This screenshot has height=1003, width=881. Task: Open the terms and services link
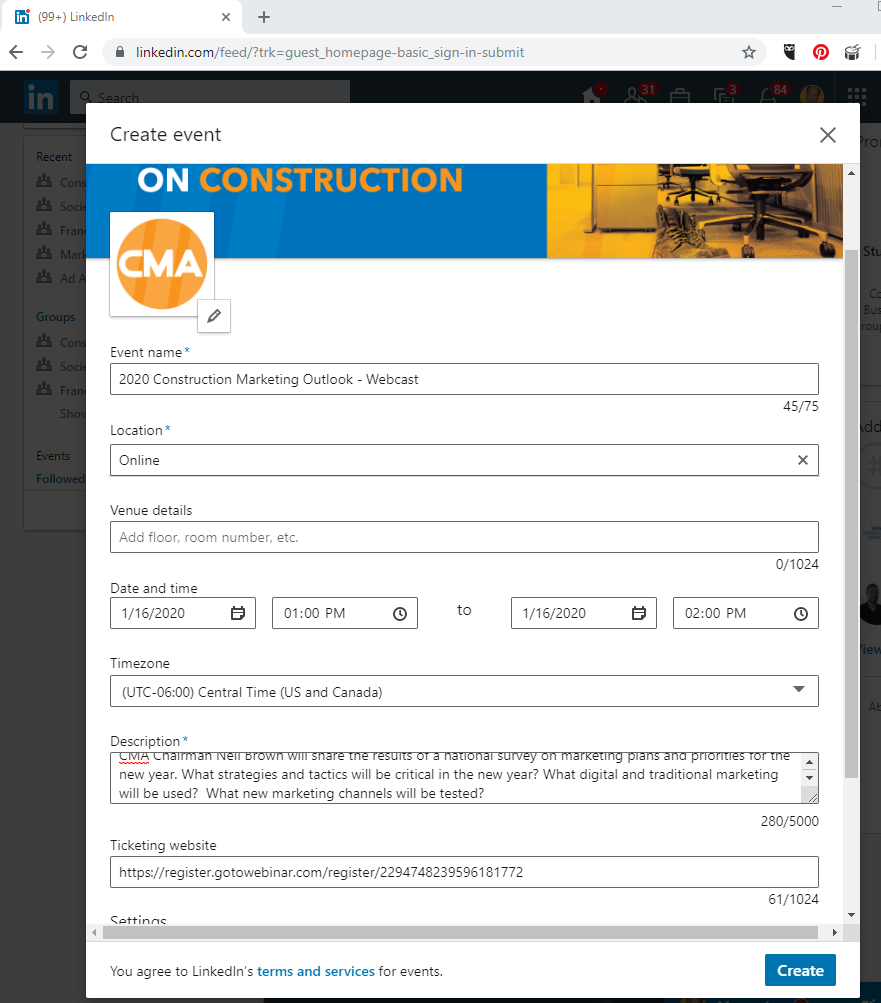pyautogui.click(x=315, y=971)
